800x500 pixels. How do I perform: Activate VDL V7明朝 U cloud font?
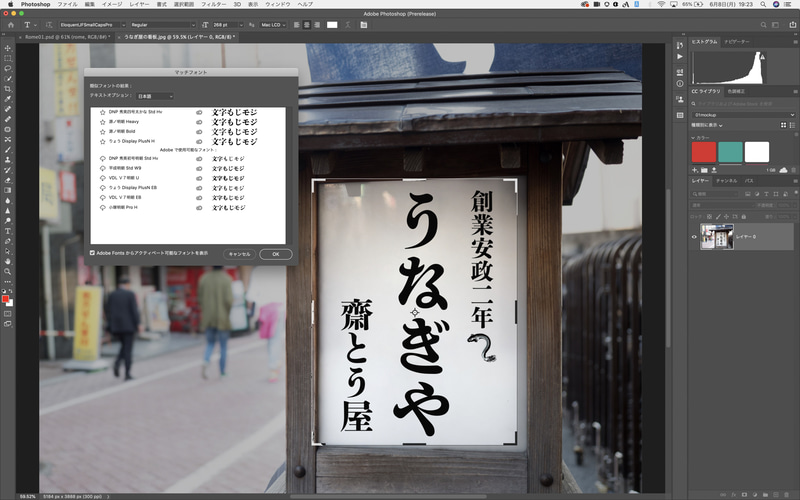(103, 178)
